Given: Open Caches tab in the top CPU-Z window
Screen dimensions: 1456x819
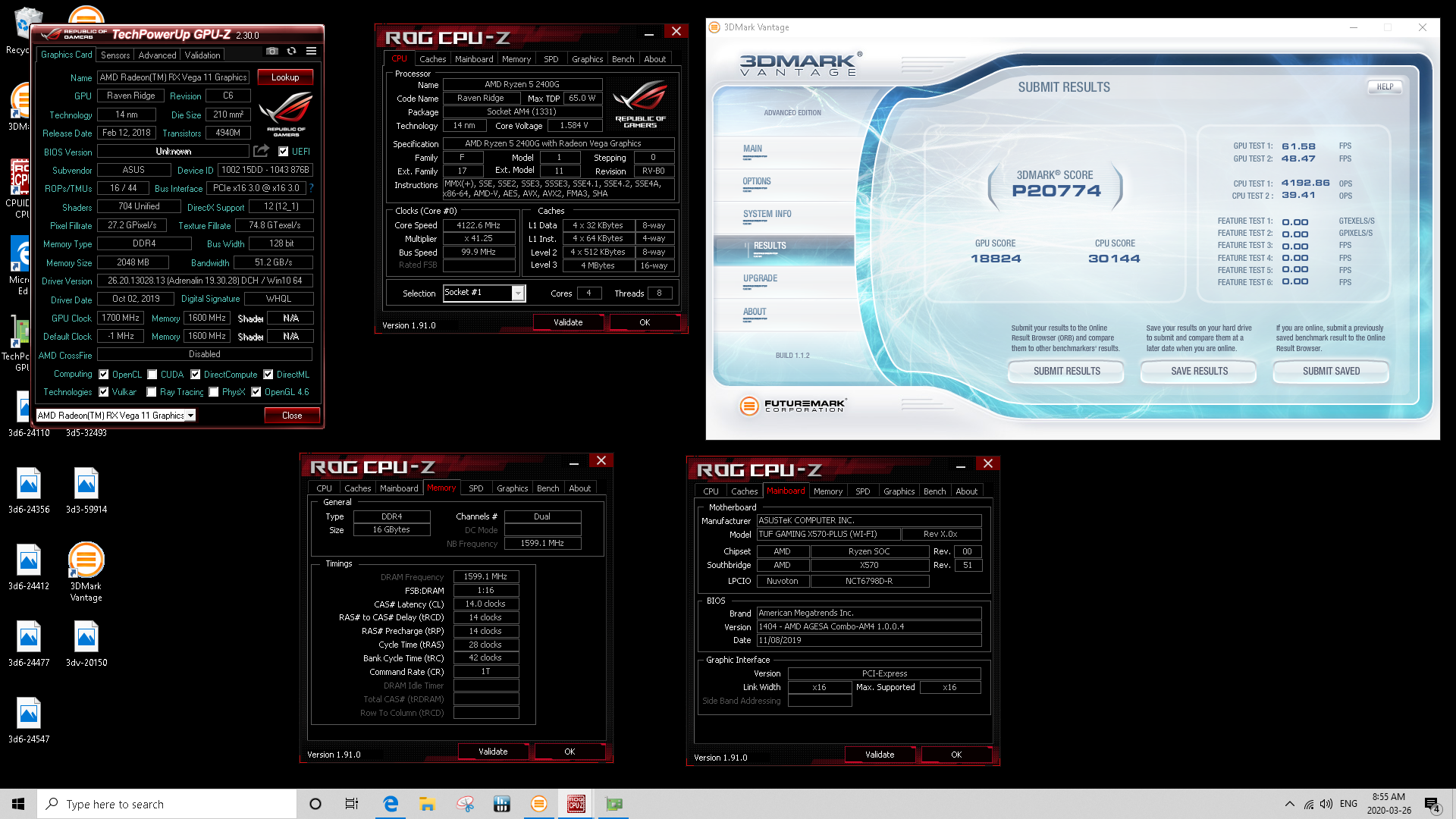Looking at the screenshot, I should pyautogui.click(x=433, y=59).
